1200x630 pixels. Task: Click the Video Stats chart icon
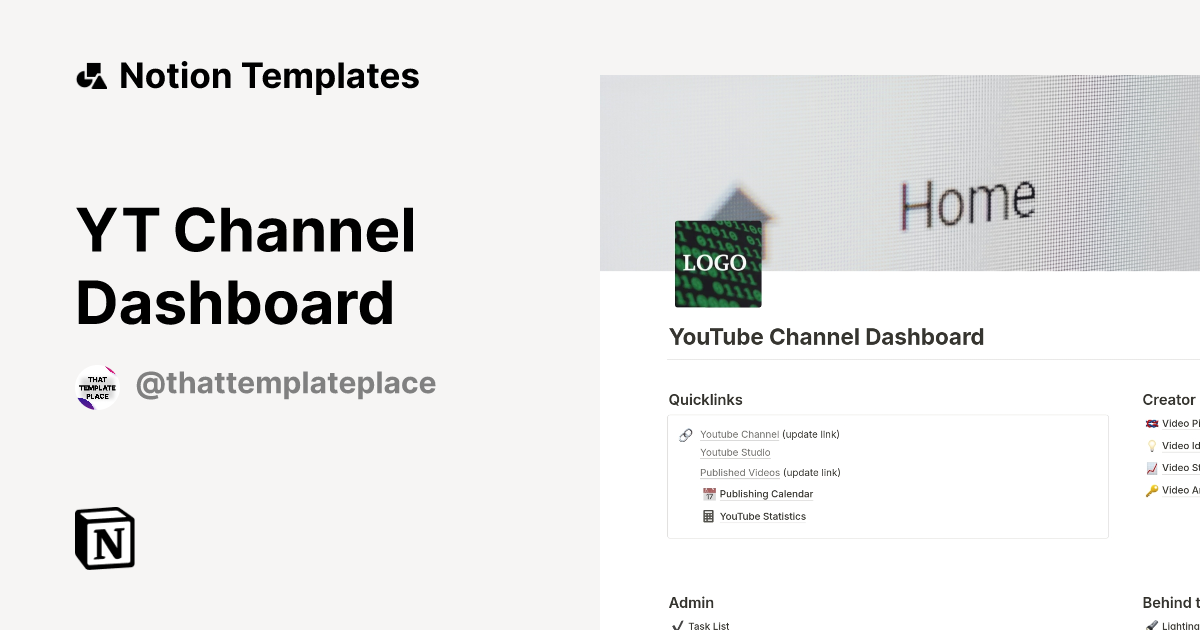coord(1152,467)
